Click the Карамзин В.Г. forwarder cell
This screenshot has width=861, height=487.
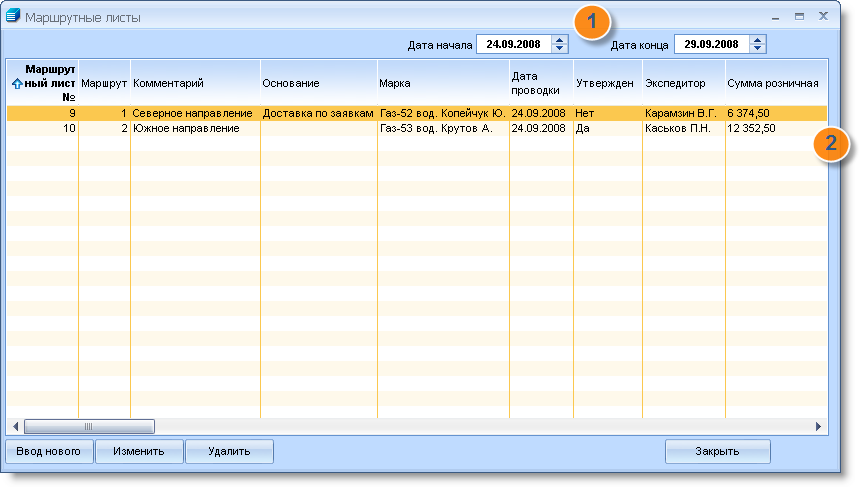684,113
